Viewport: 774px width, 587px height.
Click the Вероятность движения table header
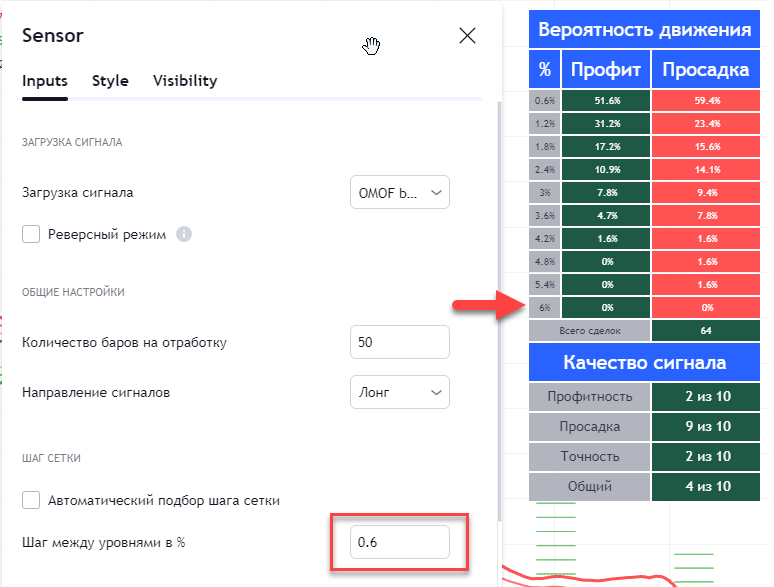[x=644, y=29]
